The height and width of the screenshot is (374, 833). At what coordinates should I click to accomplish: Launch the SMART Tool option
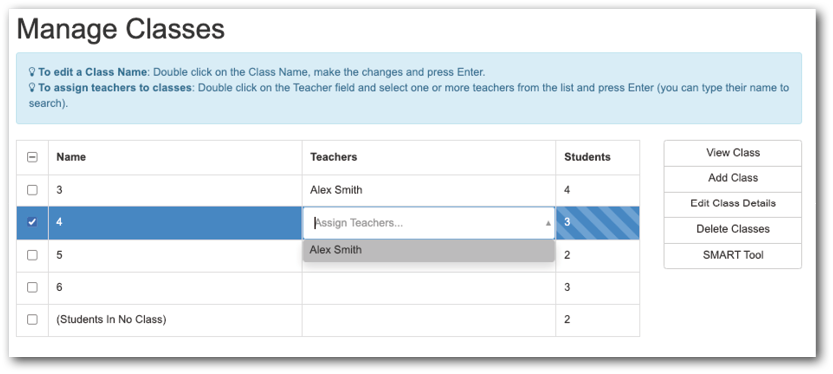coord(733,256)
